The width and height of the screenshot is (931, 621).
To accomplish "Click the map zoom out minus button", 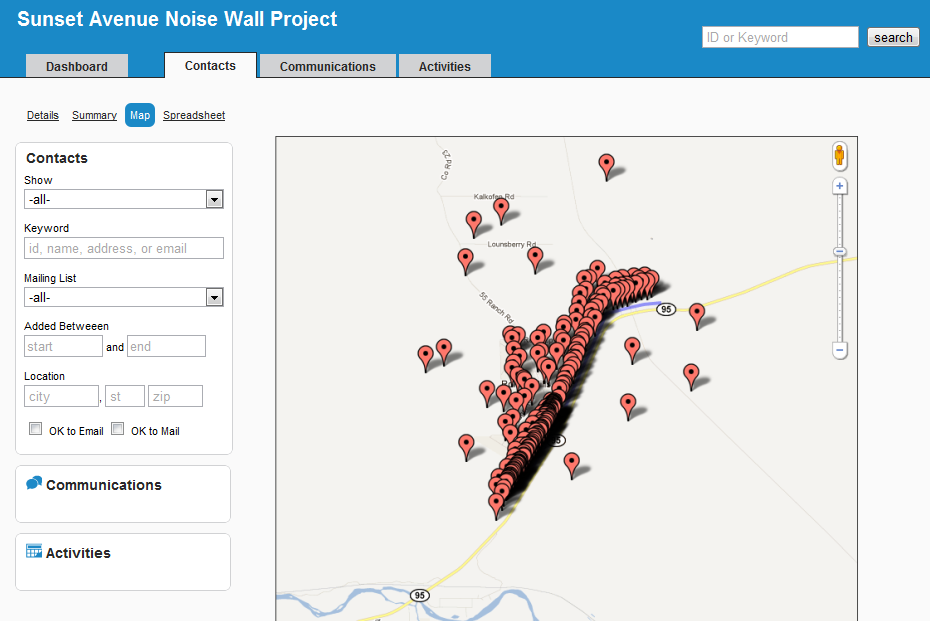I will (840, 350).
